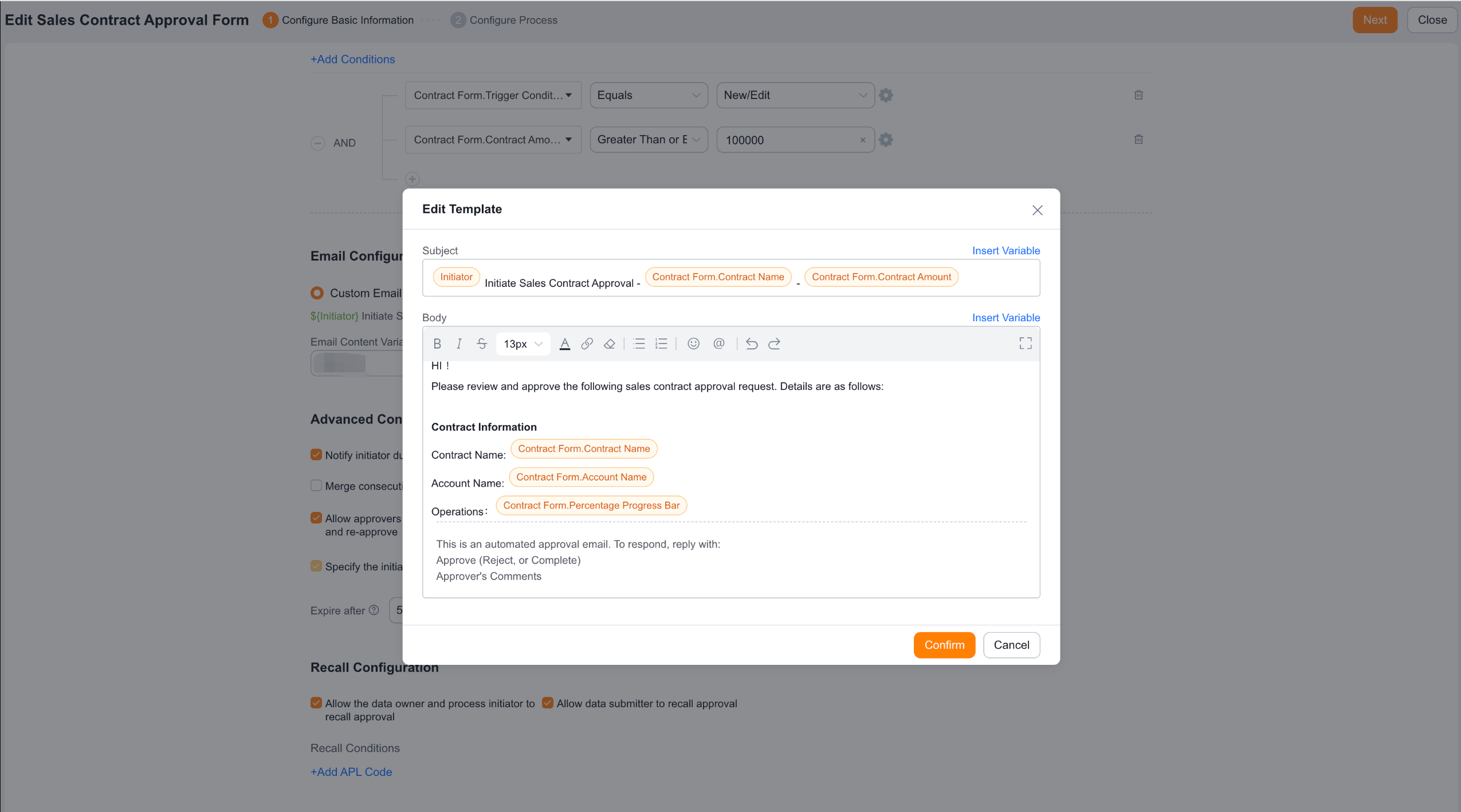Viewport: 1461px width, 812px height.
Task: Open Contract Form.Trigger Condition field dropdown
Action: 493,96
